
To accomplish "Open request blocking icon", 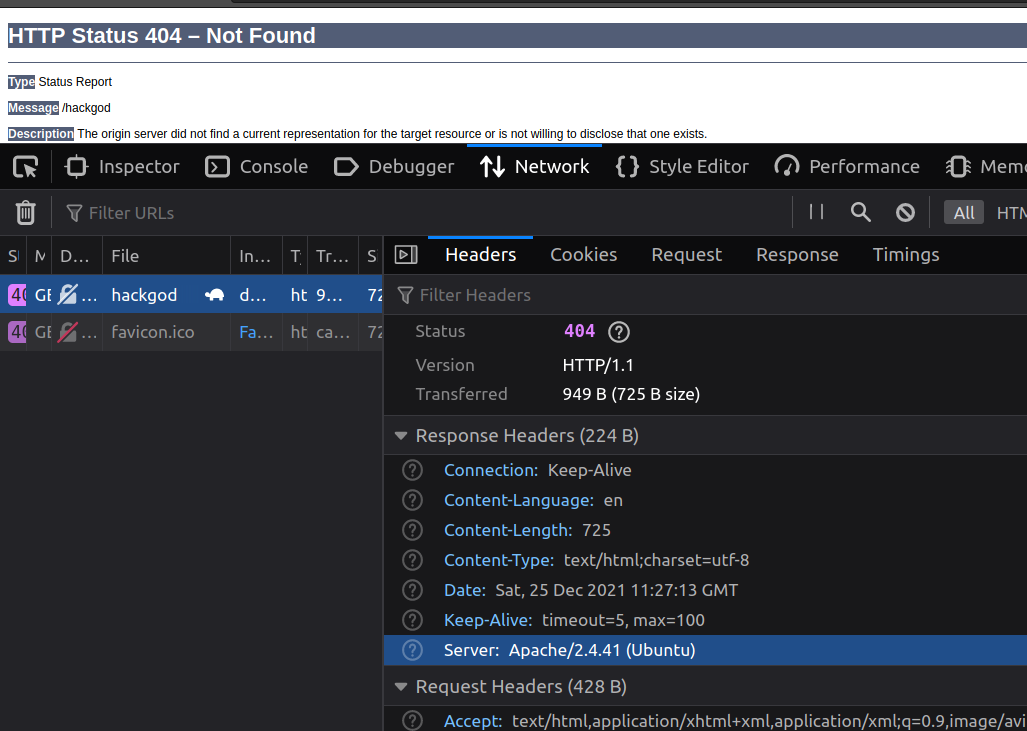I will tap(905, 212).
